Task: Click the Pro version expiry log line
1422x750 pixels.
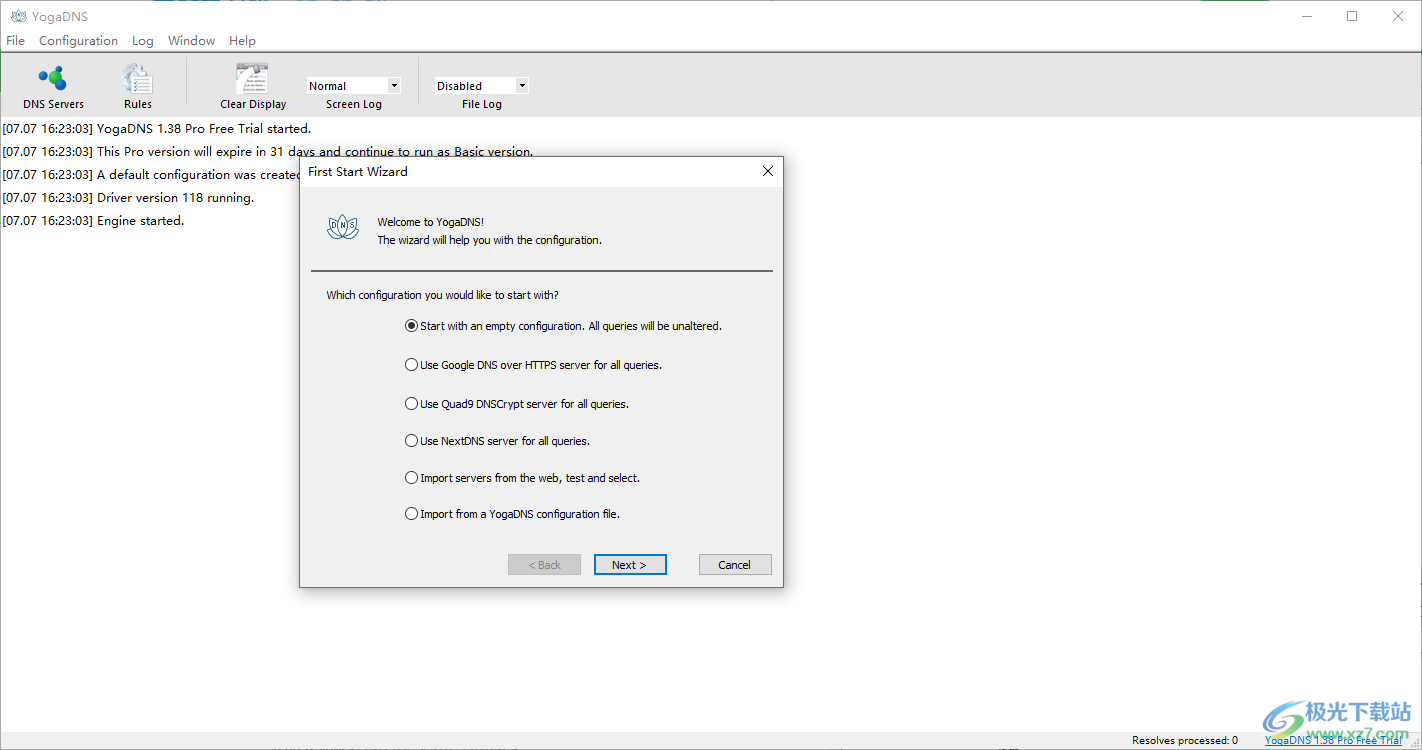Action: (268, 152)
